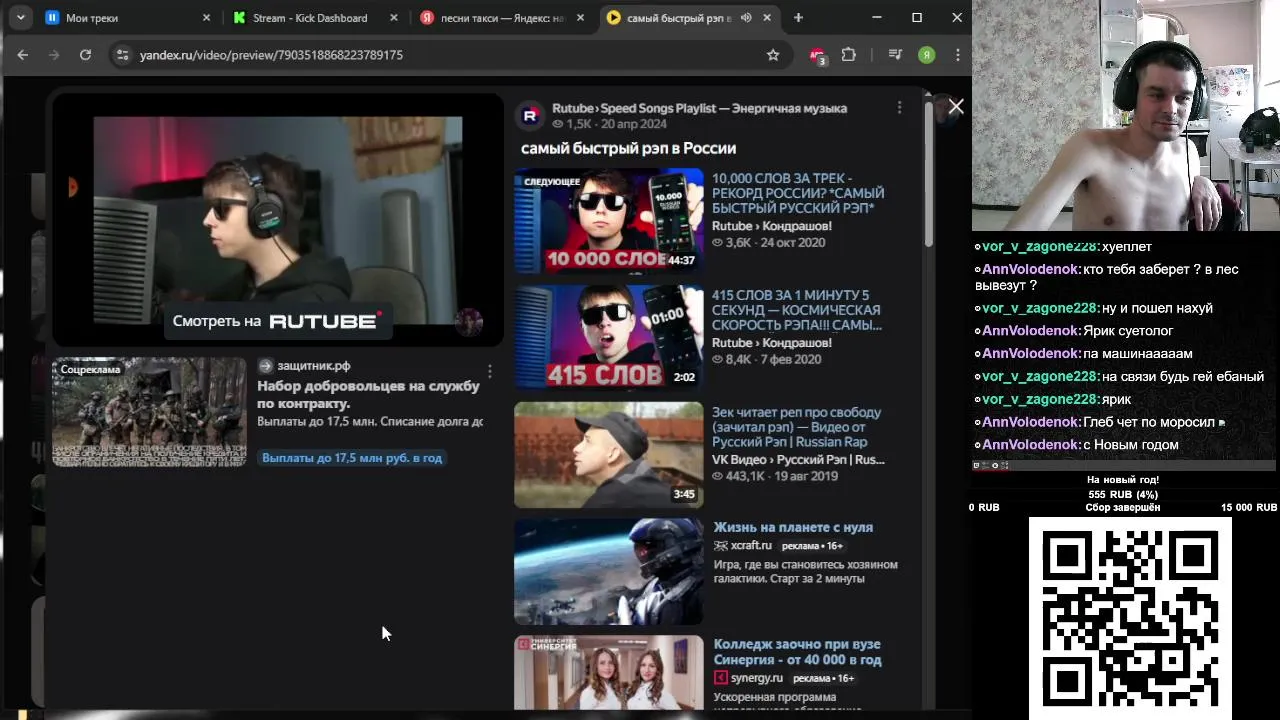Reload the current page

(86, 55)
